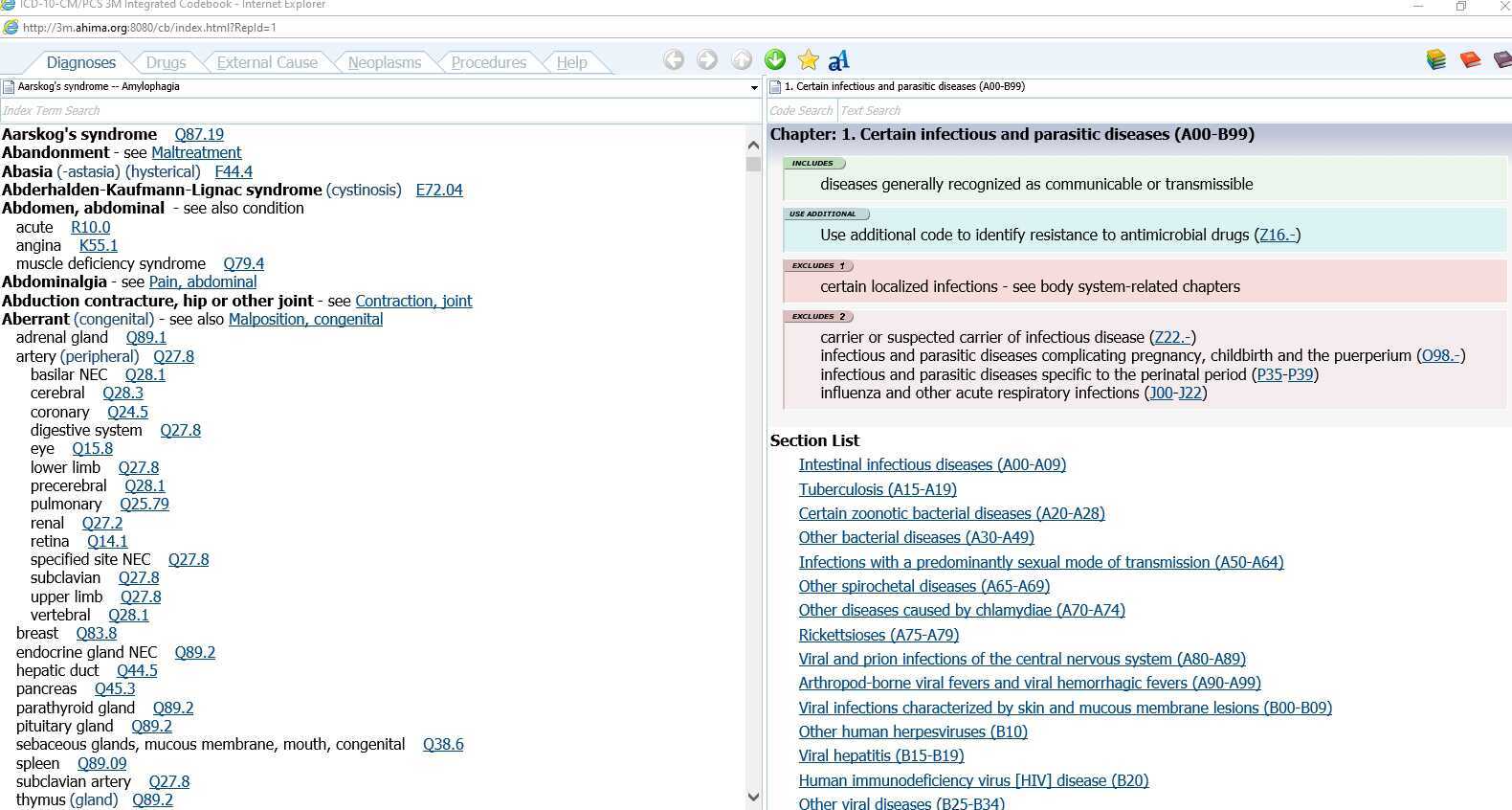Open the Tuberculosis (A15-A19) section
Viewport: 1512px width, 810px height.
(878, 489)
